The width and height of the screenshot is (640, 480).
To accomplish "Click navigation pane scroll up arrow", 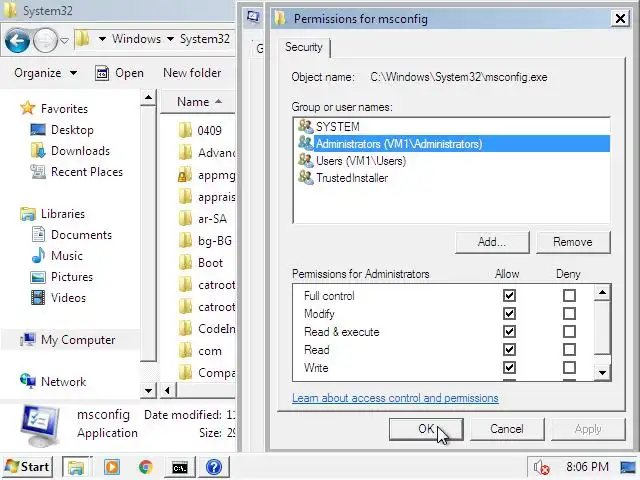I will [x=148, y=98].
